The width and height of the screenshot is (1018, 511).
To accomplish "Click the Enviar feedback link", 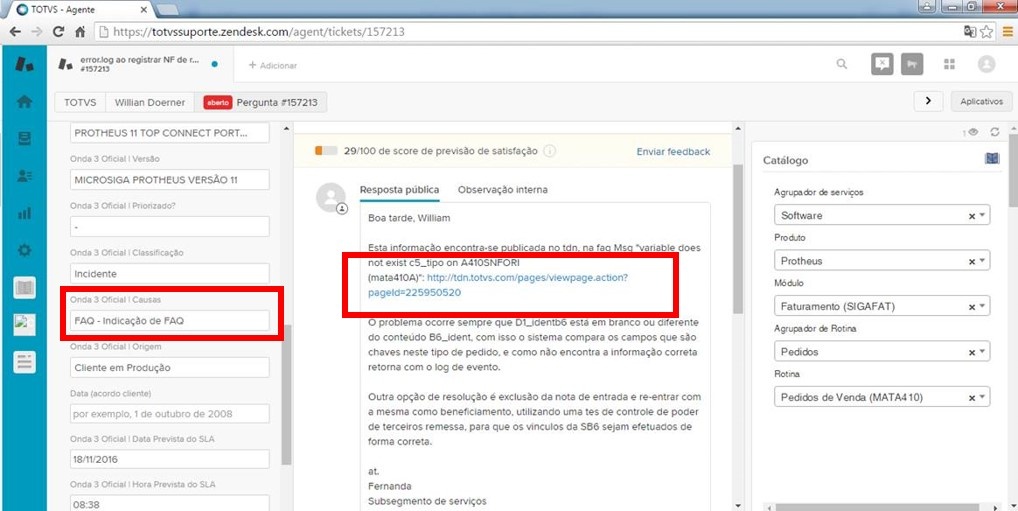I will click(x=673, y=151).
